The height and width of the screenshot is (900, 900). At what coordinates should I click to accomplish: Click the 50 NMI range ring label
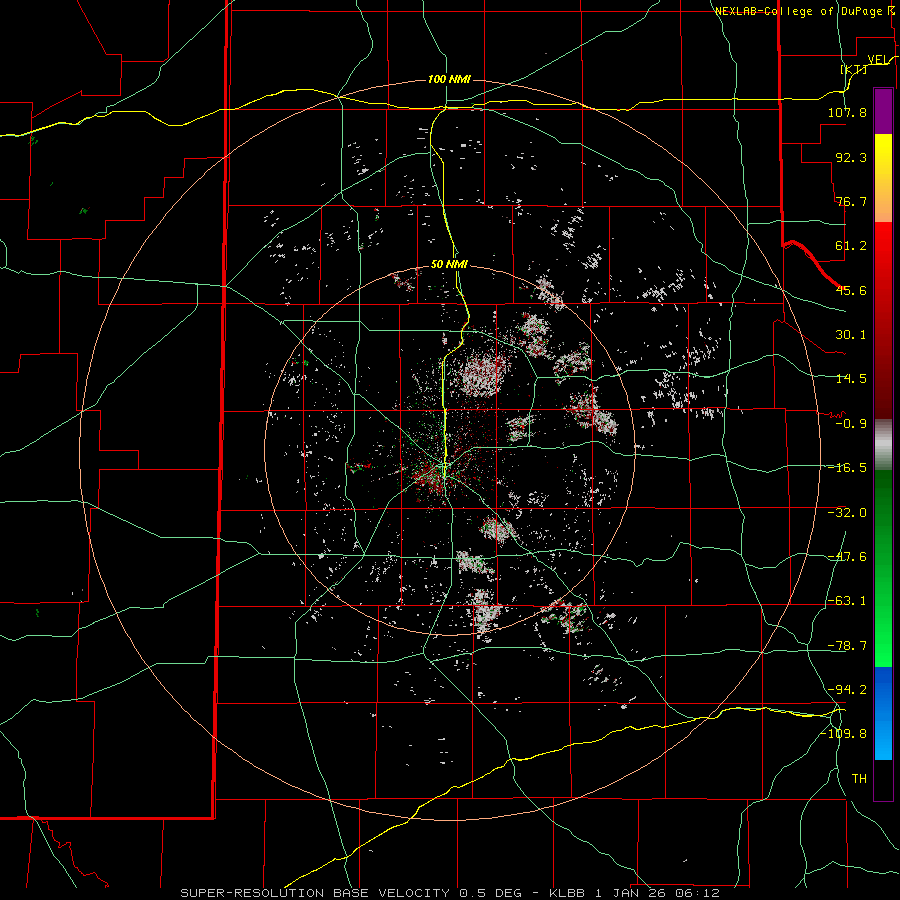(449, 265)
